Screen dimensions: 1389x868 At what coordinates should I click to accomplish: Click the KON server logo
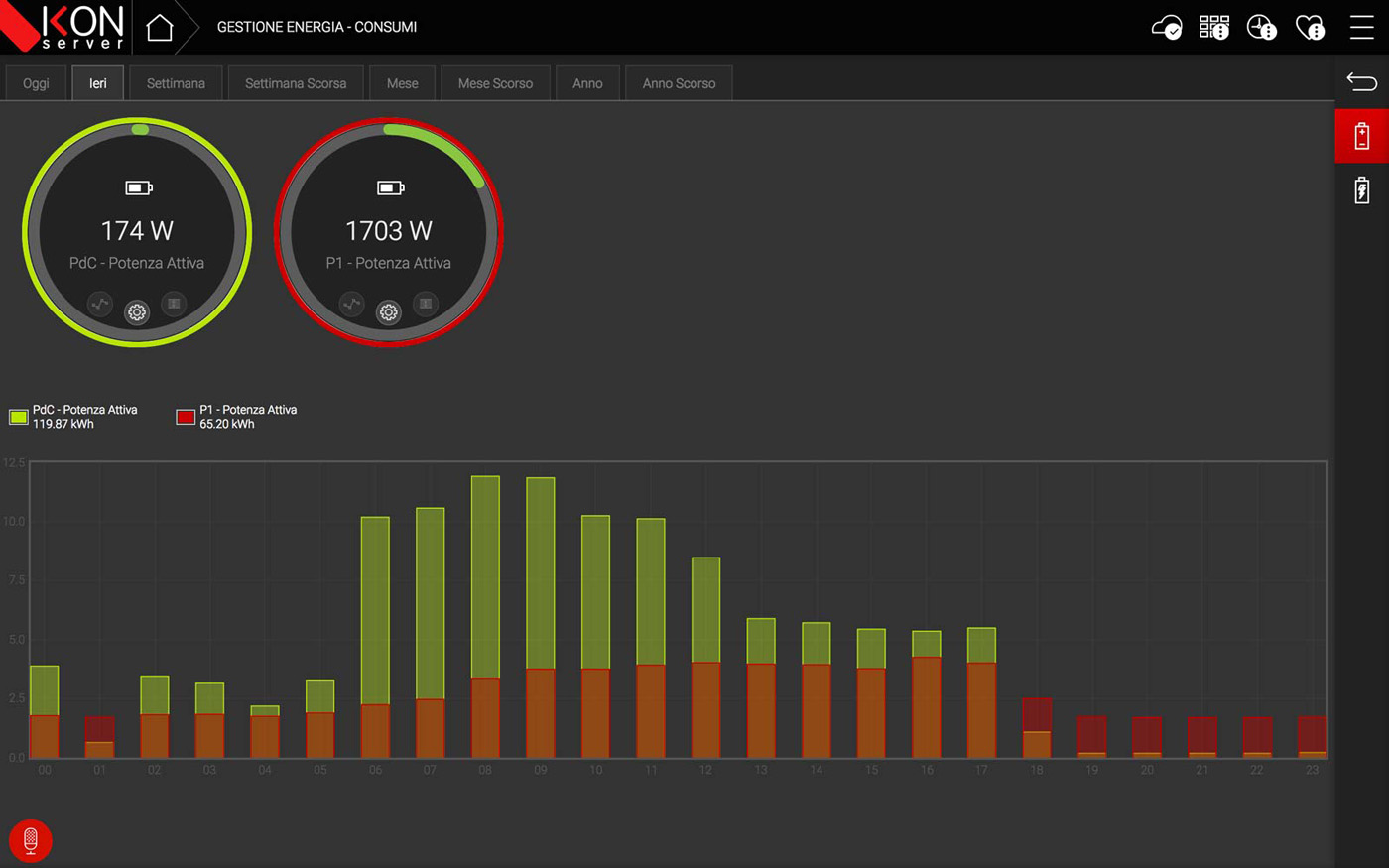(x=67, y=27)
